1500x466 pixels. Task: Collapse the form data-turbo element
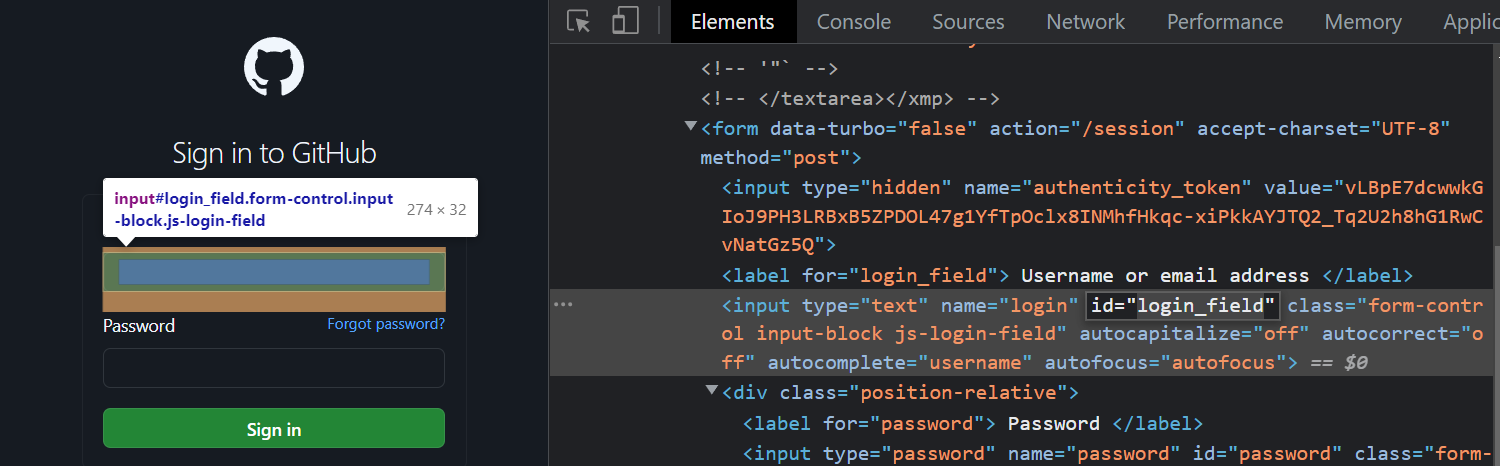(691, 127)
